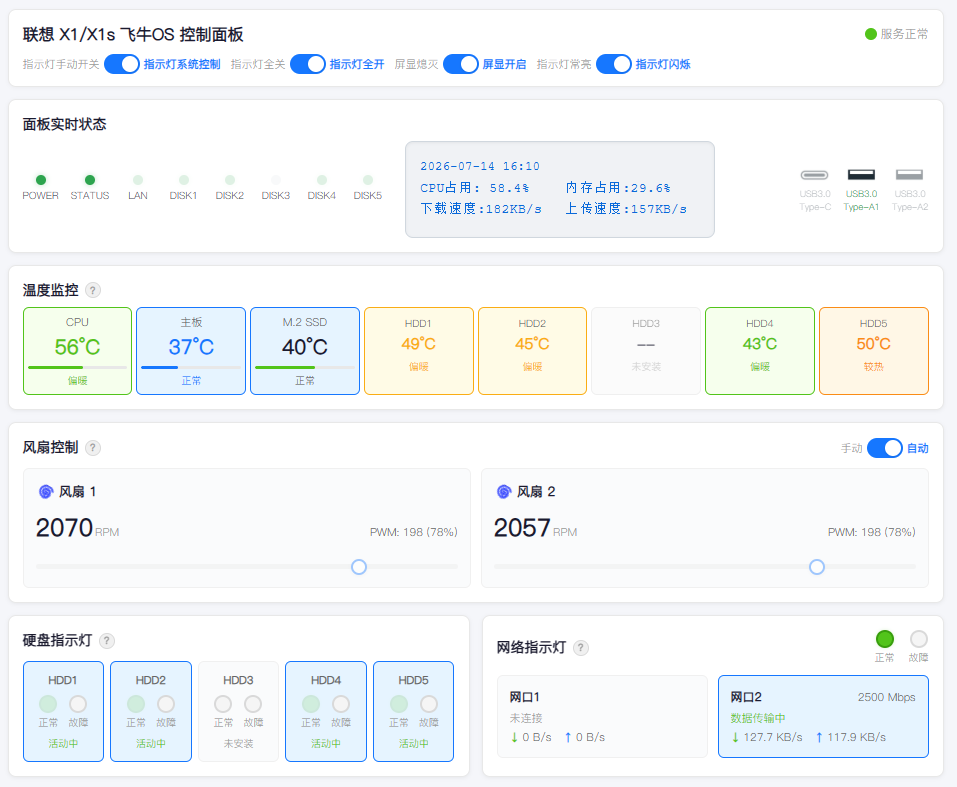The image size is (957, 787).
Task: Open the disk indicator help icon
Action: tap(107, 640)
